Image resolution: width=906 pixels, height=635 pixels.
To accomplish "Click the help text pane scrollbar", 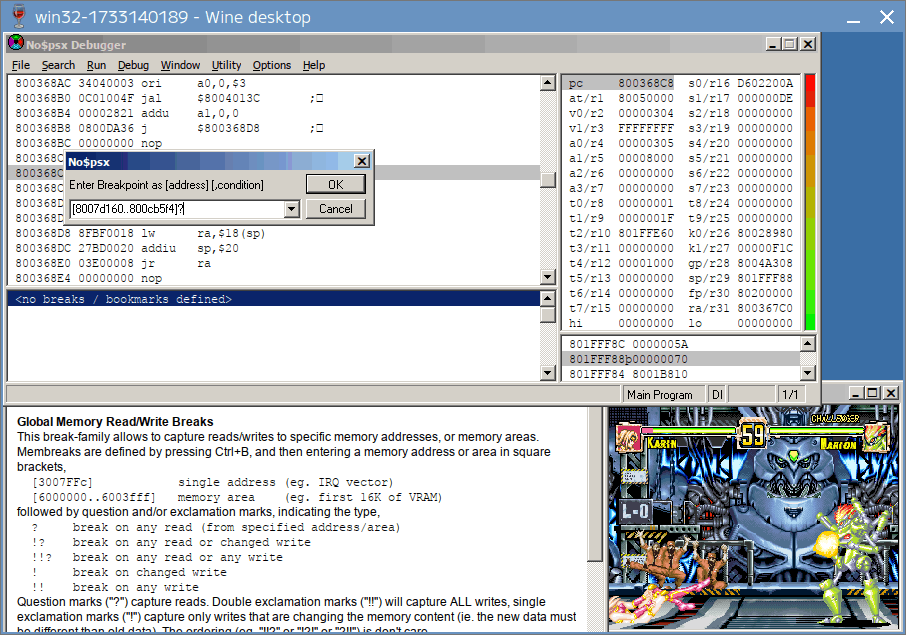I will click(595, 484).
